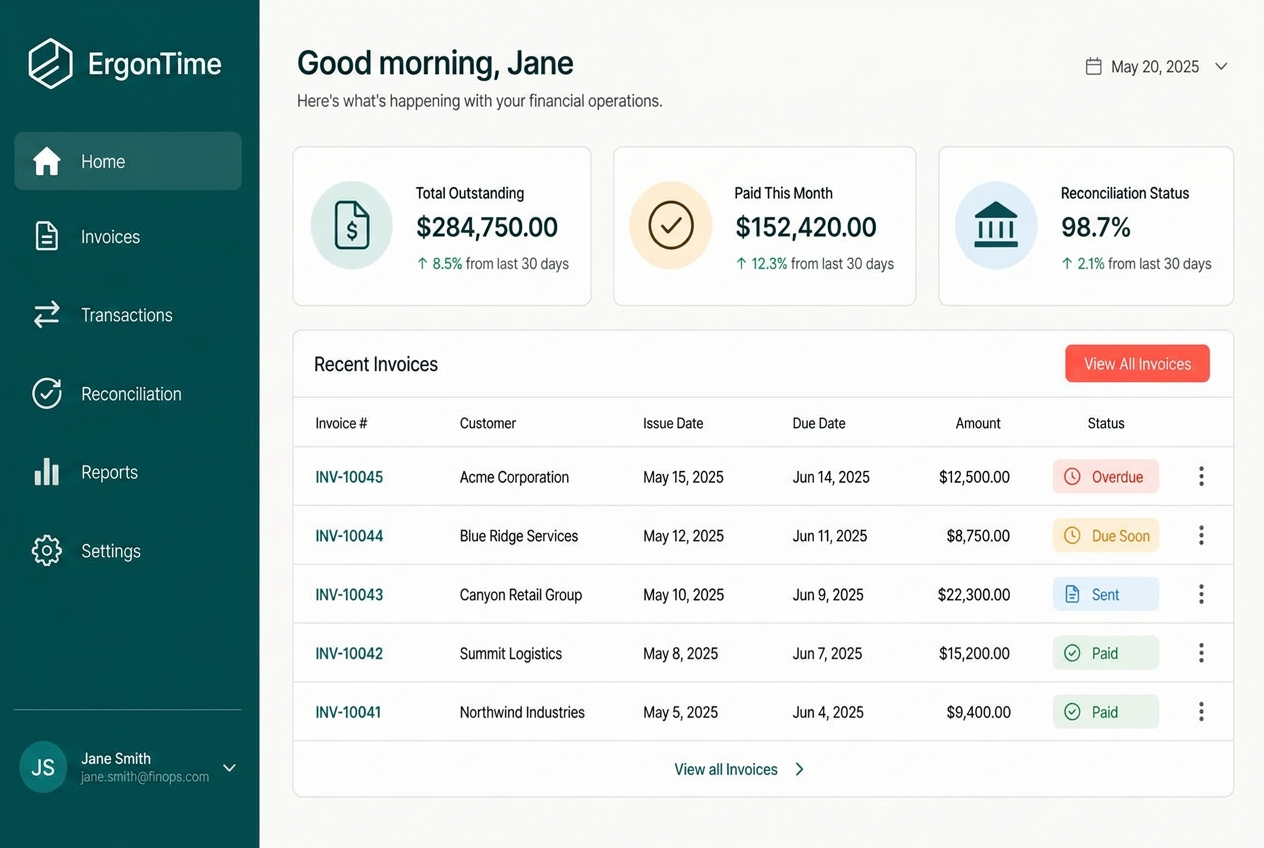The height and width of the screenshot is (848, 1264).
Task: Click the Jun 14, 2025 due date cell
Action: point(831,477)
